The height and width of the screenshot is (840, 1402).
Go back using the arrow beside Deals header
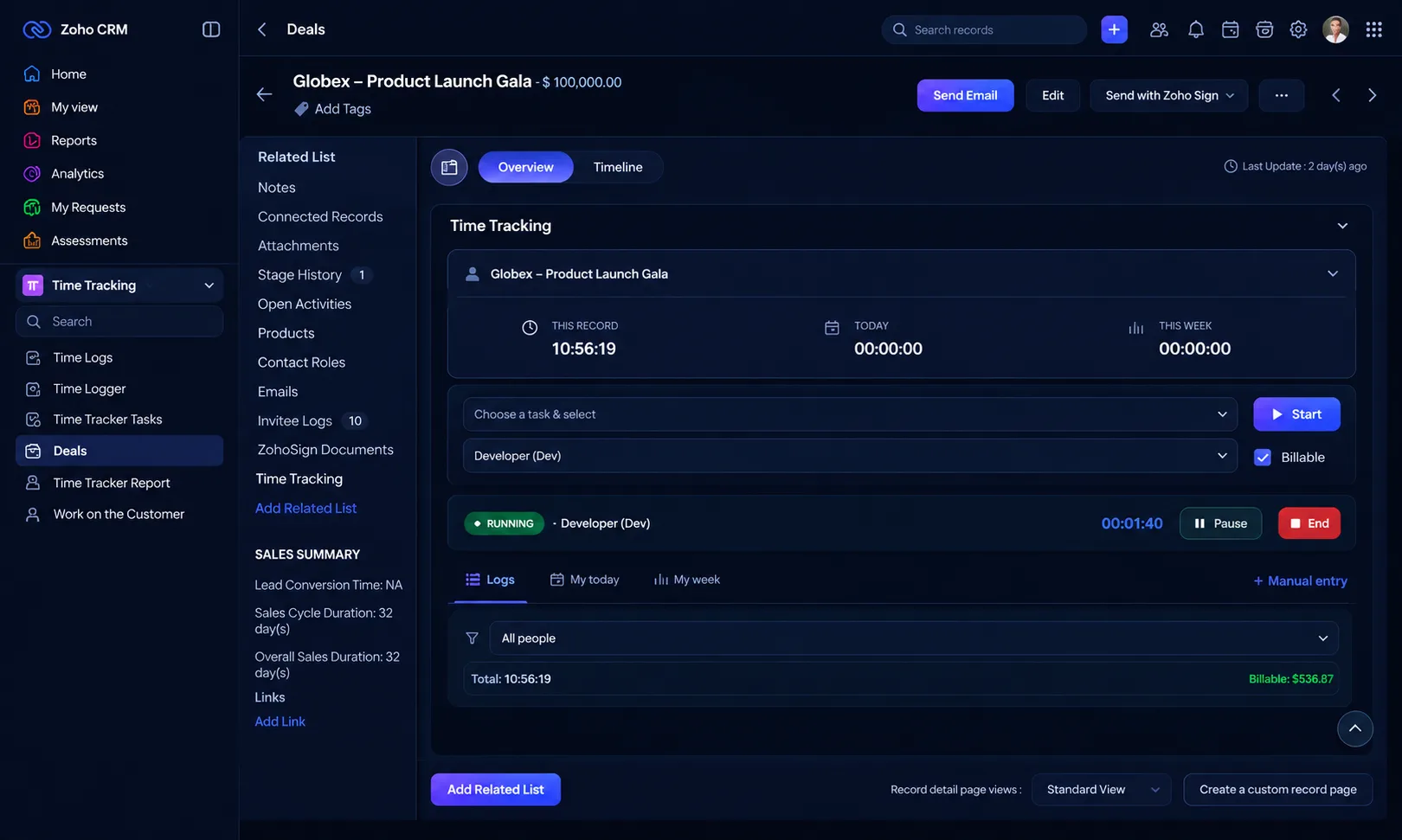pyautogui.click(x=262, y=29)
